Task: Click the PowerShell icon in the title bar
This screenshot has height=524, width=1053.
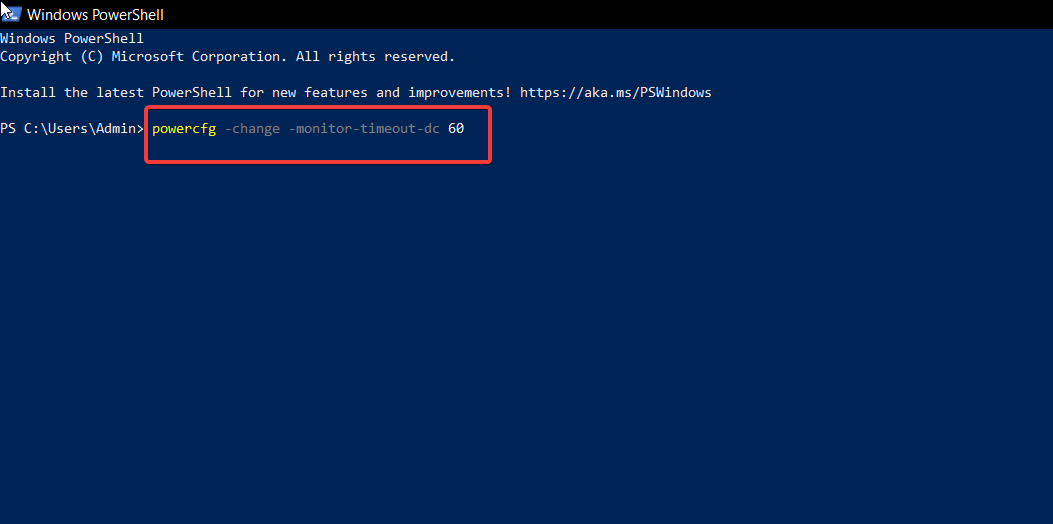Action: (x=10, y=12)
